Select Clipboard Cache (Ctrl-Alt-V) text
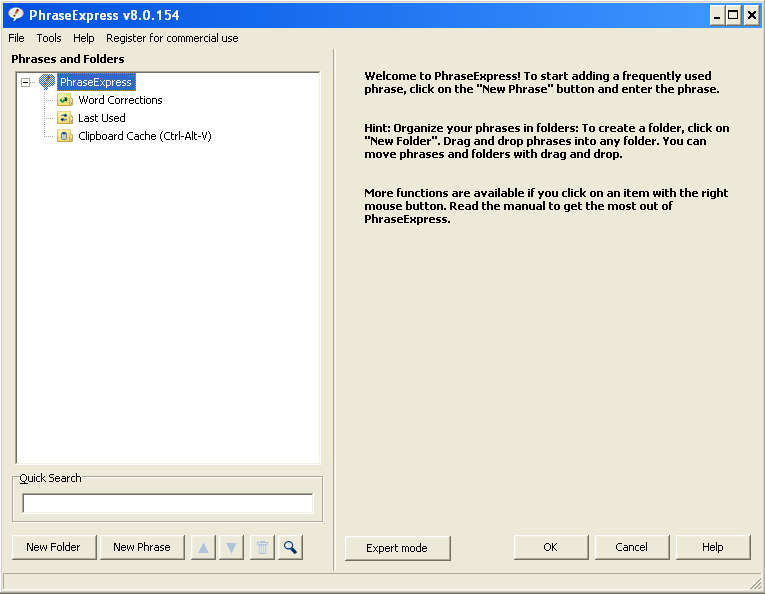This screenshot has width=765, height=594. pyautogui.click(x=145, y=136)
